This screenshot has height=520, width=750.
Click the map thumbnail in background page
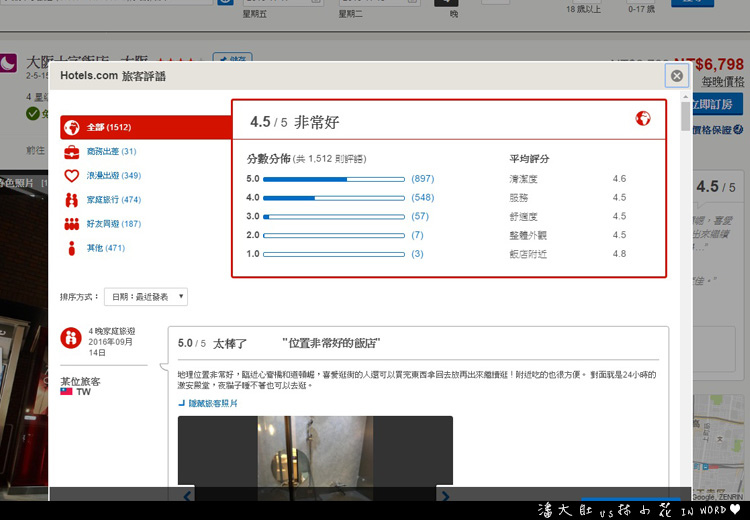718,447
